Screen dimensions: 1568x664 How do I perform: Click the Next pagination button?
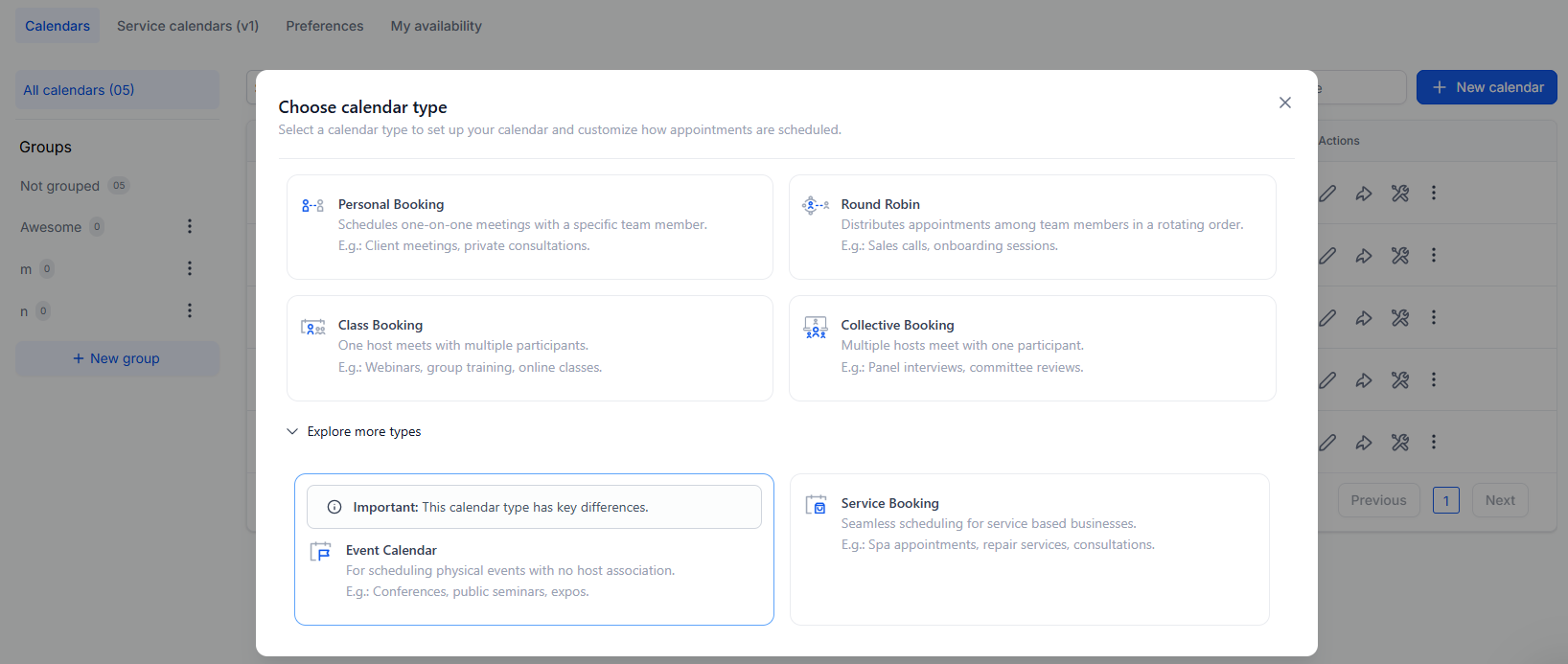[1499, 500]
